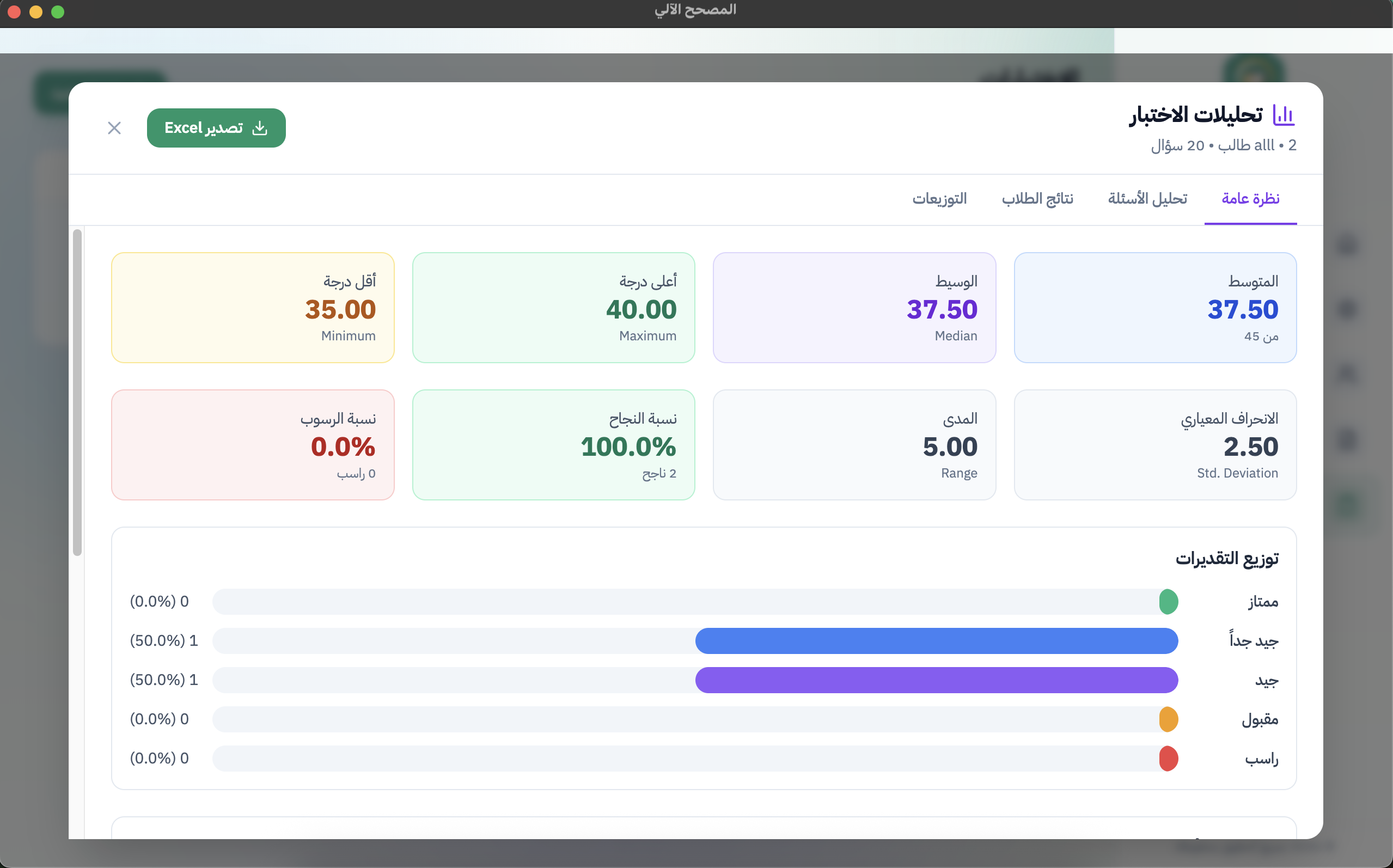Click the bar chart icon beside تحليلات الاختبار title
Viewport: 1393px width, 868px height.
1284,115
